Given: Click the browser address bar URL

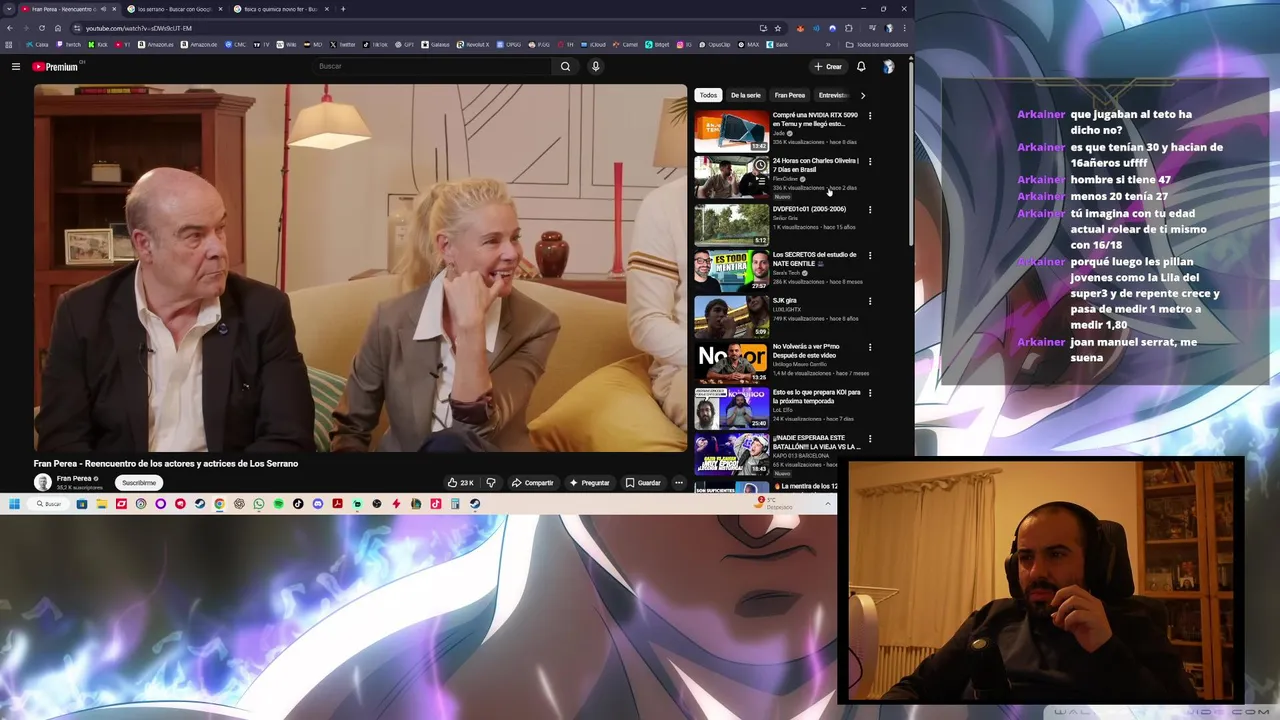Looking at the screenshot, I should point(138,28).
